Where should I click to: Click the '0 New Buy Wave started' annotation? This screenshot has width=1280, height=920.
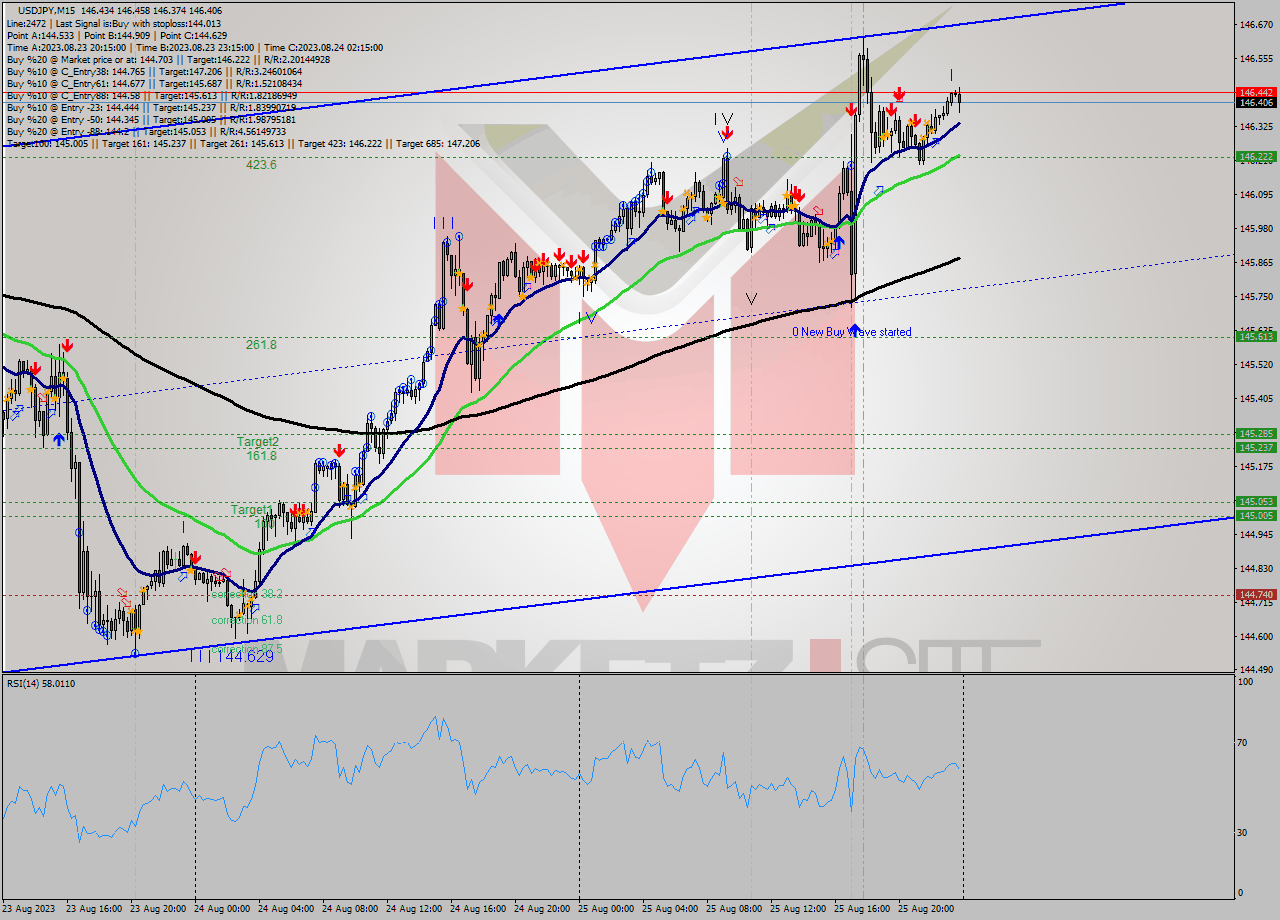coord(853,332)
